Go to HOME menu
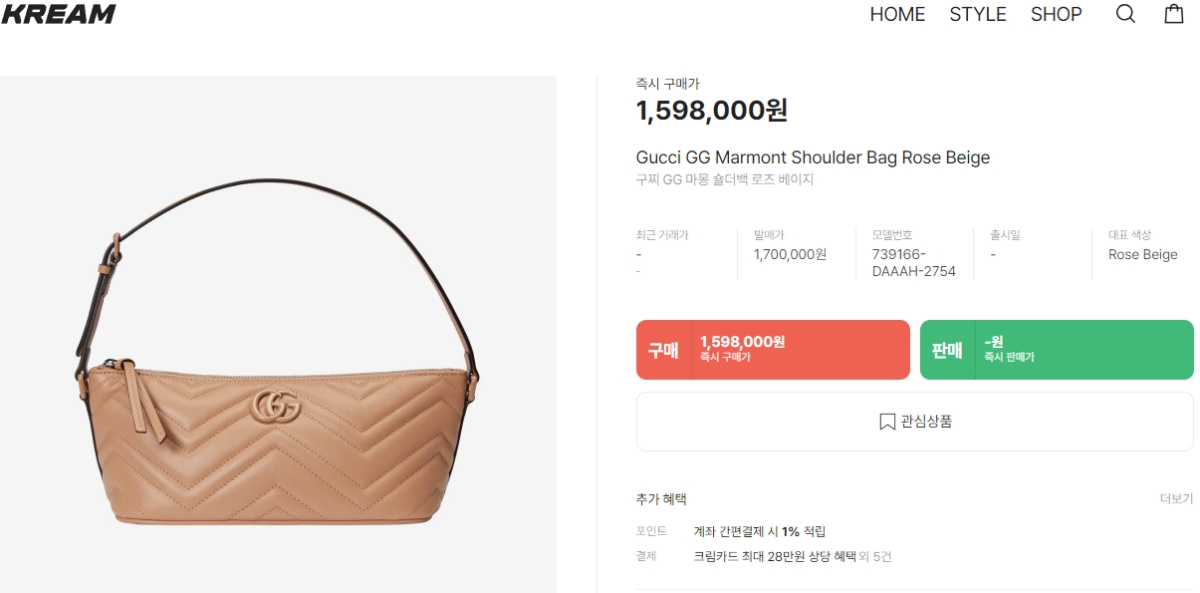The image size is (1200, 593). point(897,14)
